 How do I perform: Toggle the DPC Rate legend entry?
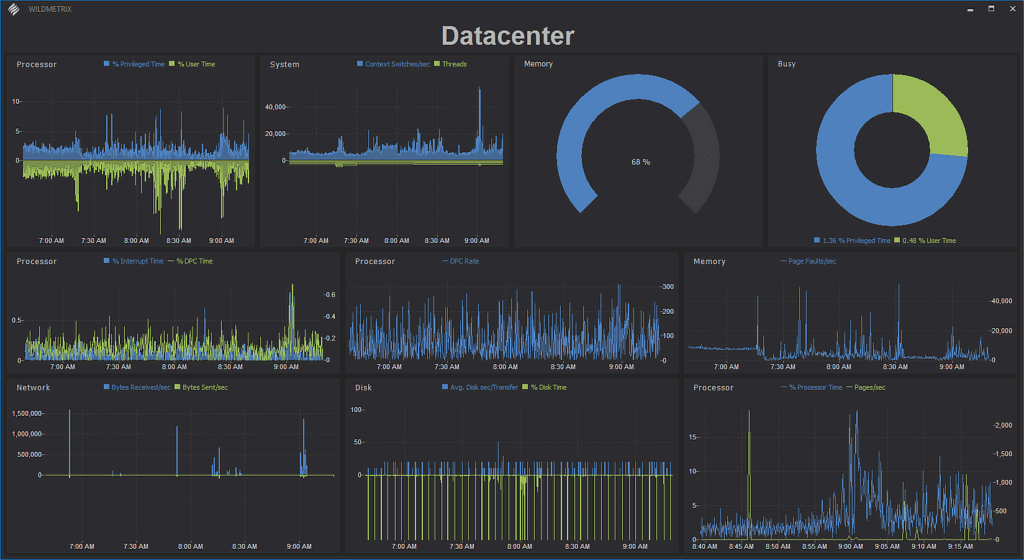coord(464,261)
